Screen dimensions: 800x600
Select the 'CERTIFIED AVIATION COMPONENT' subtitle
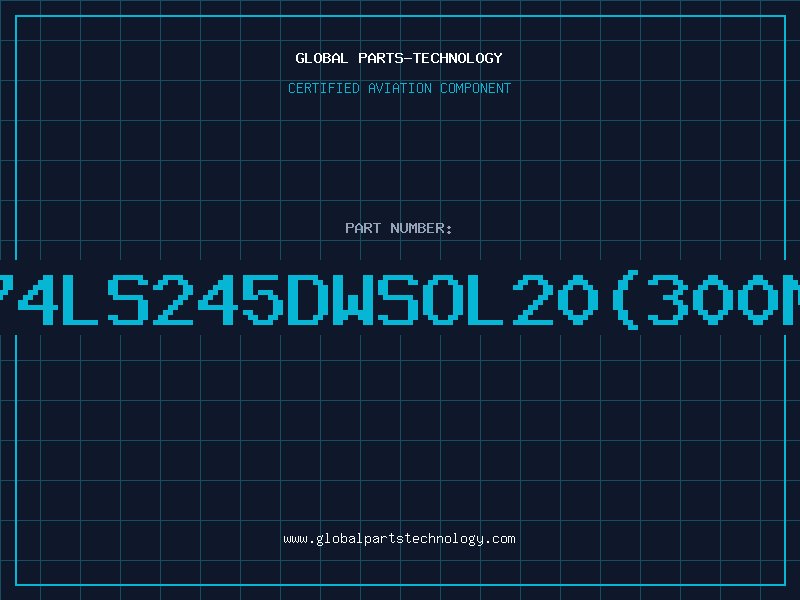click(x=399, y=88)
